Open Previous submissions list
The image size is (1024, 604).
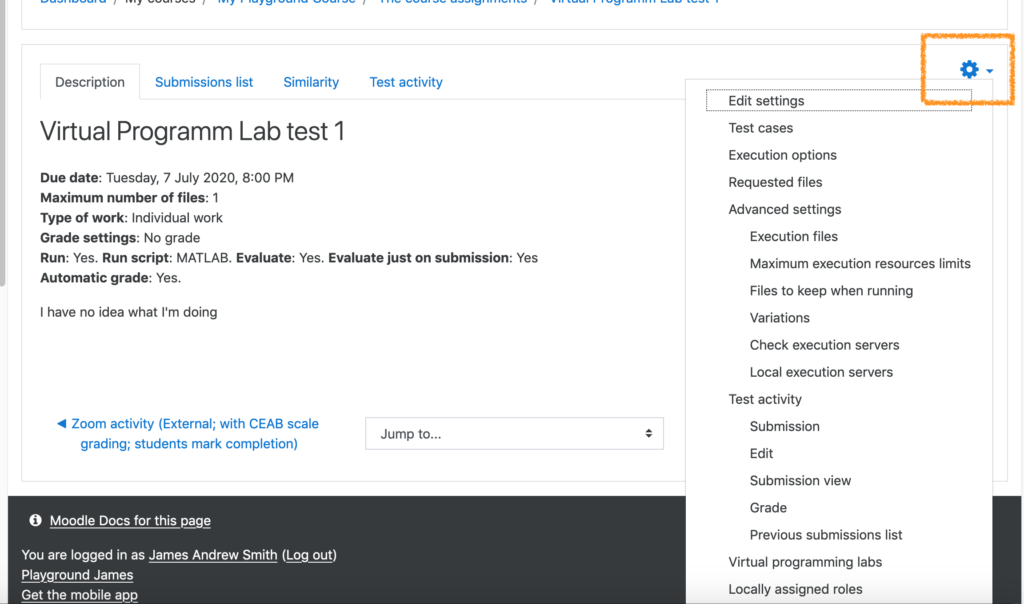click(x=825, y=534)
